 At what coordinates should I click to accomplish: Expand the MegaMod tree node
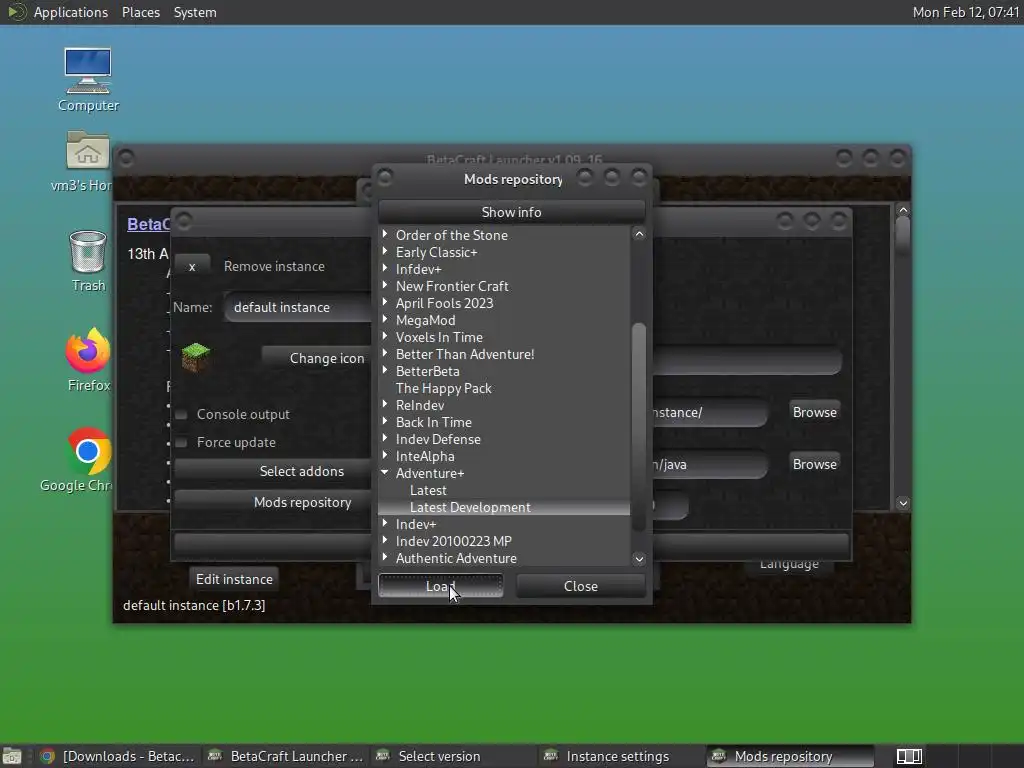[x=385, y=319]
